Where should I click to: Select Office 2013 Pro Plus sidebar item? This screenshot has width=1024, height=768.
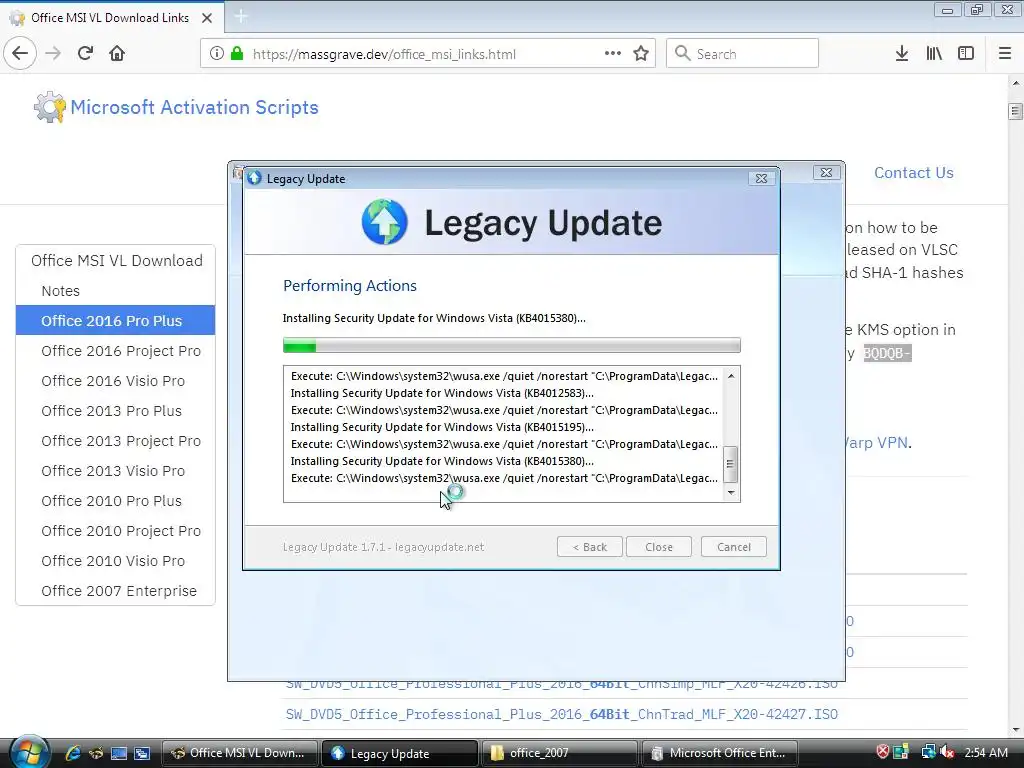112,411
